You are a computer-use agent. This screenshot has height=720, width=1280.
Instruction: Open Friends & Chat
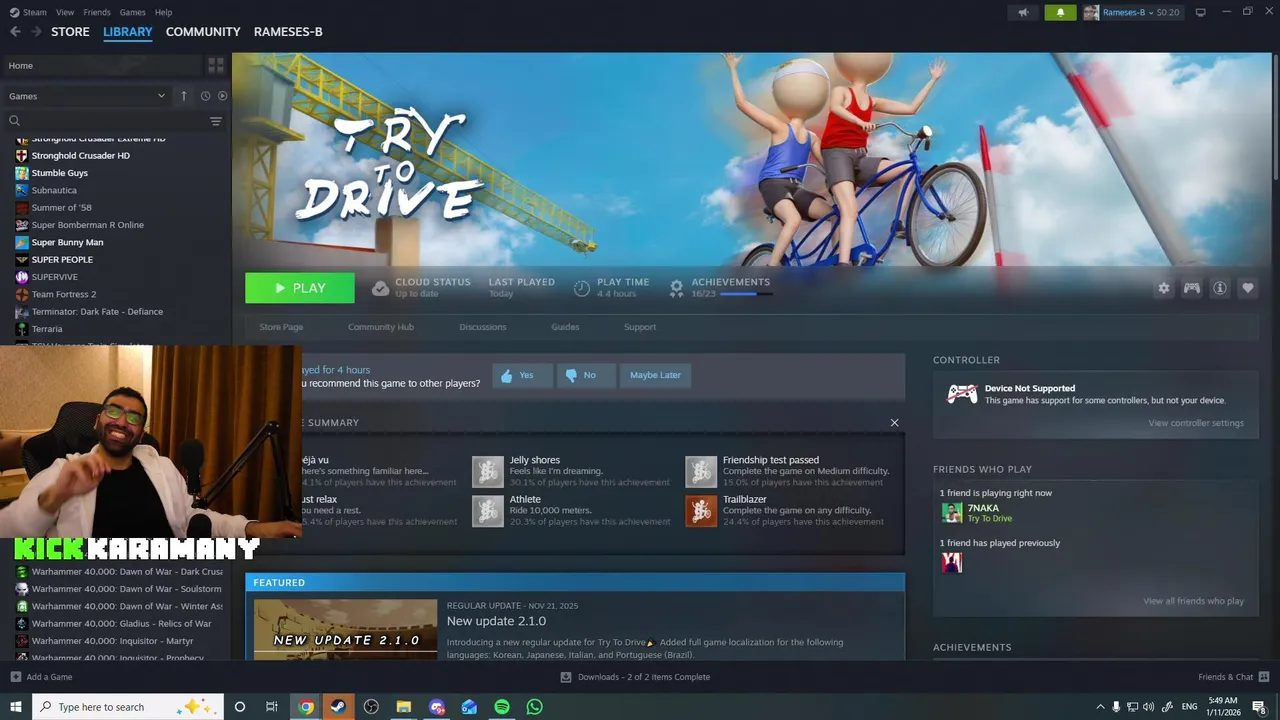coord(1232,677)
